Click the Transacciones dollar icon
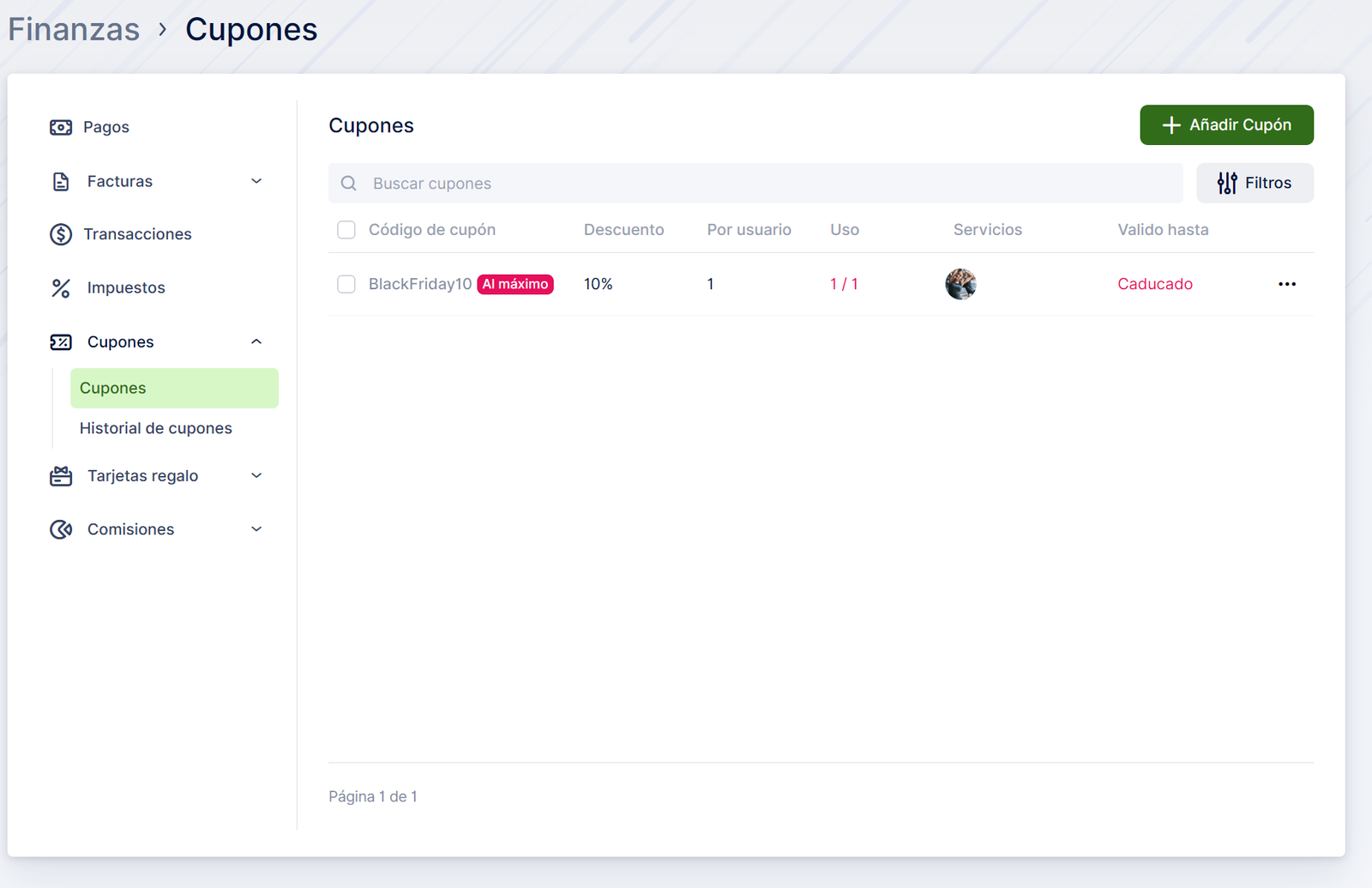 click(61, 234)
